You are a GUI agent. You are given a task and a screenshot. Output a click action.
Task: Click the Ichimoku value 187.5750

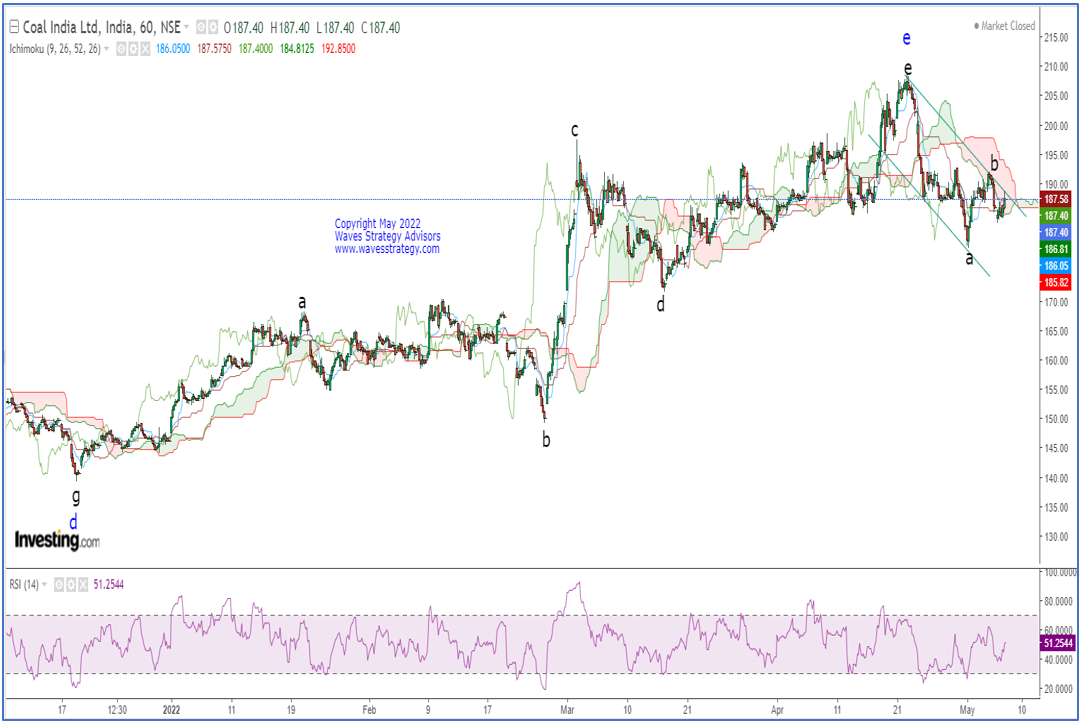pyautogui.click(x=214, y=49)
